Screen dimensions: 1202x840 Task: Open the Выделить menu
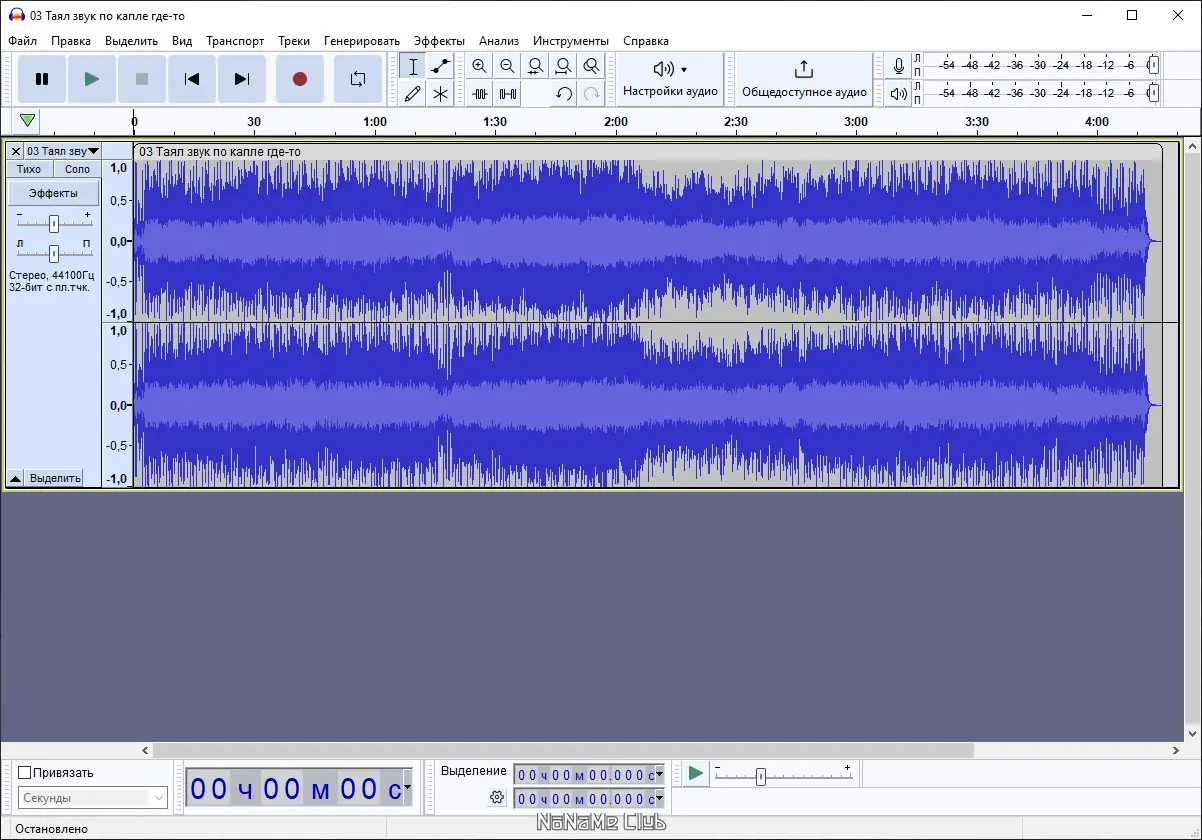(x=131, y=41)
